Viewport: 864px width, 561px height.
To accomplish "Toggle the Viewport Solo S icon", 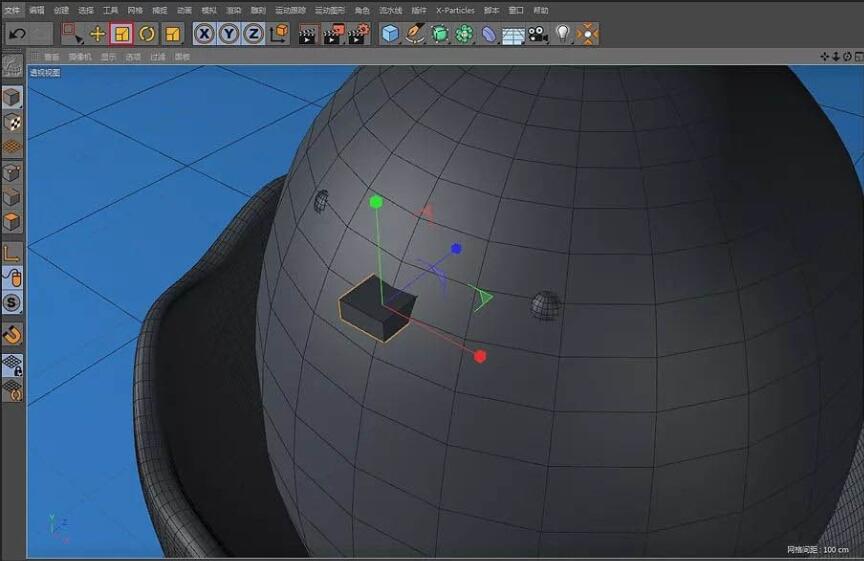I will pos(12,303).
